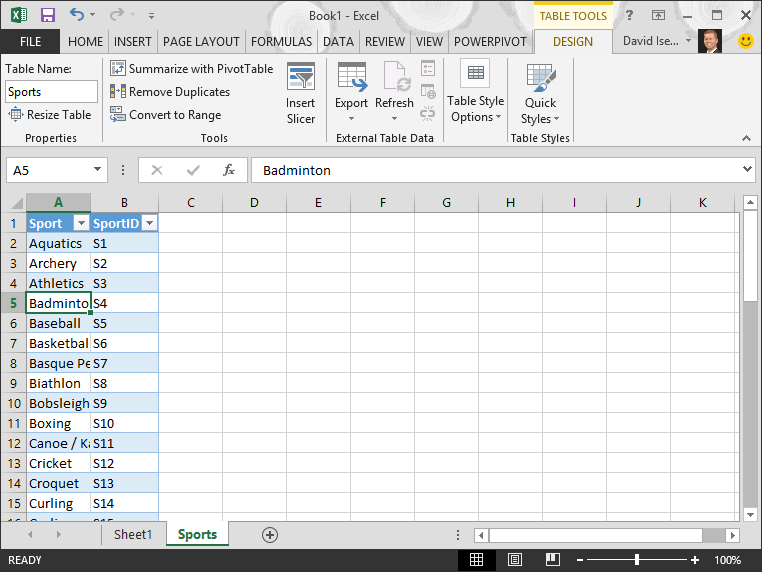Image resolution: width=762 pixels, height=572 pixels.
Task: Click the Excel application icon in the title bar
Action: coord(18,15)
